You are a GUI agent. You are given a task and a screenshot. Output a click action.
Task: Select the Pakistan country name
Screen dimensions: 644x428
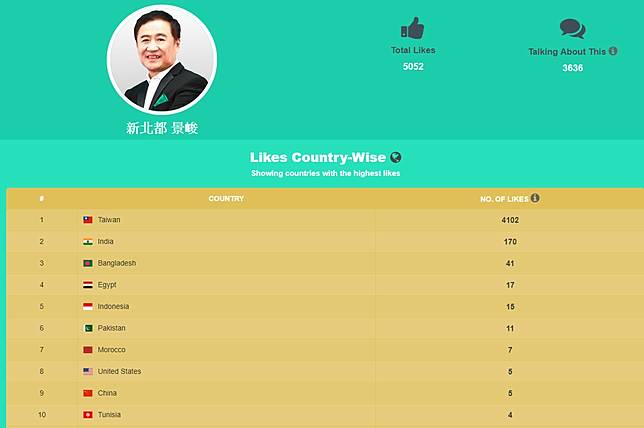(x=111, y=328)
